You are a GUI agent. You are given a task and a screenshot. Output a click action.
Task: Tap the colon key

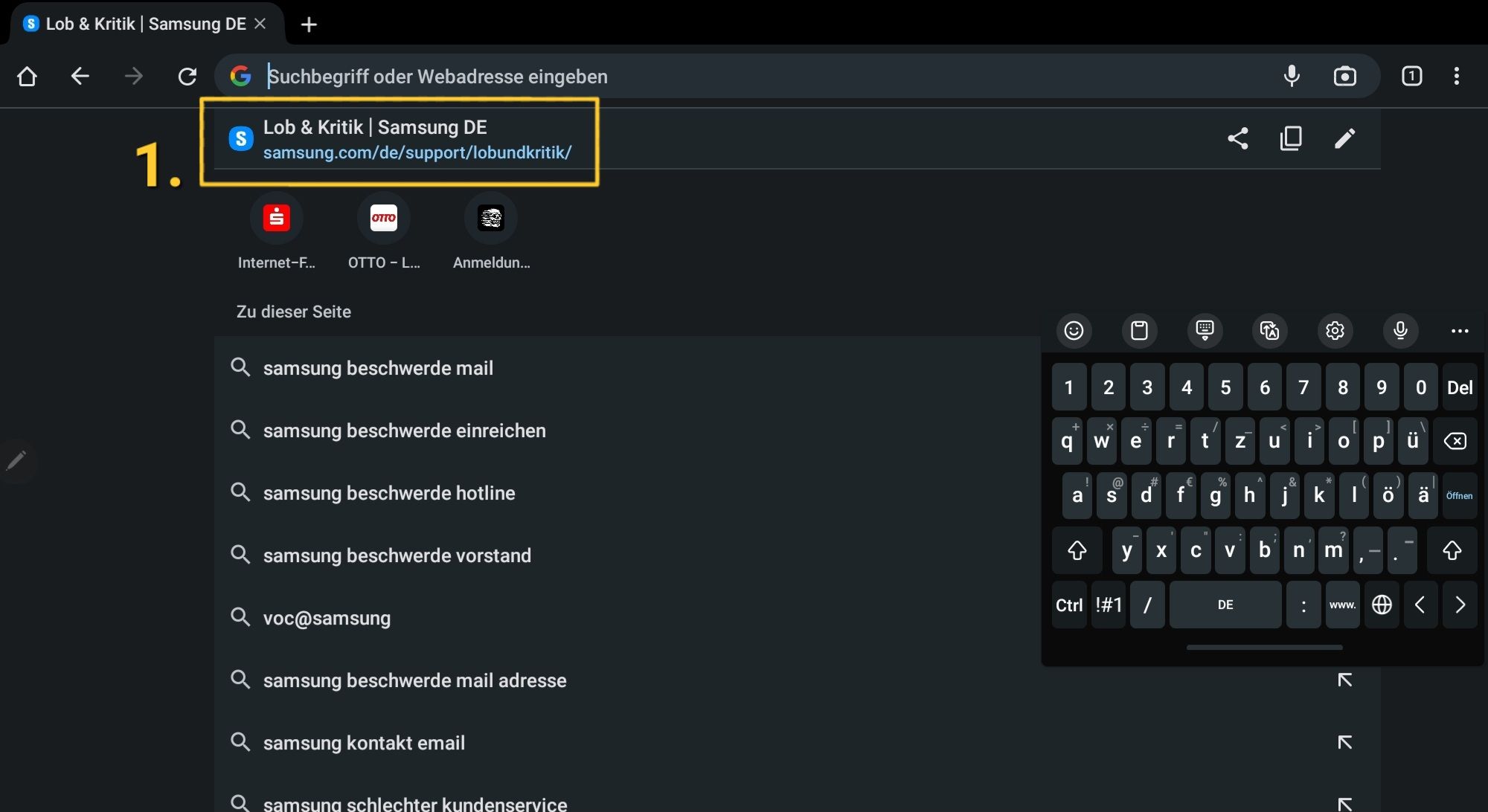1303,605
